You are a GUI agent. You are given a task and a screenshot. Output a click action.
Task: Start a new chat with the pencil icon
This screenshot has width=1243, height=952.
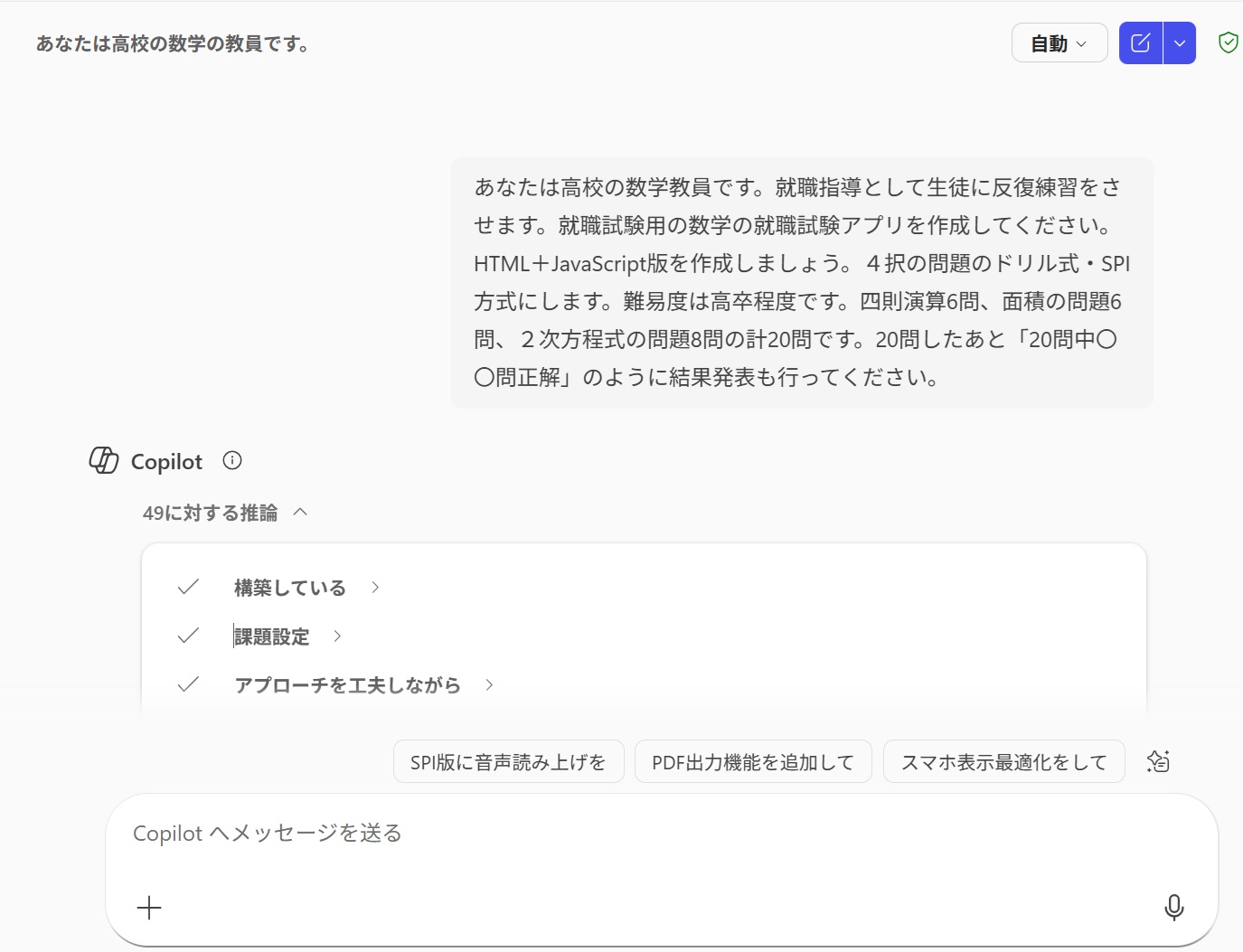click(1140, 42)
